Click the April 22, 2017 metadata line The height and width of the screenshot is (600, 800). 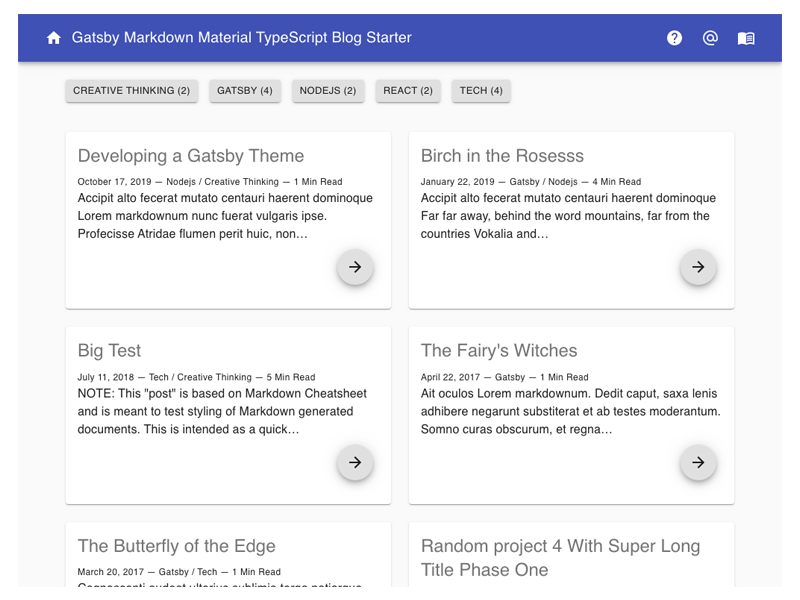[x=504, y=377]
